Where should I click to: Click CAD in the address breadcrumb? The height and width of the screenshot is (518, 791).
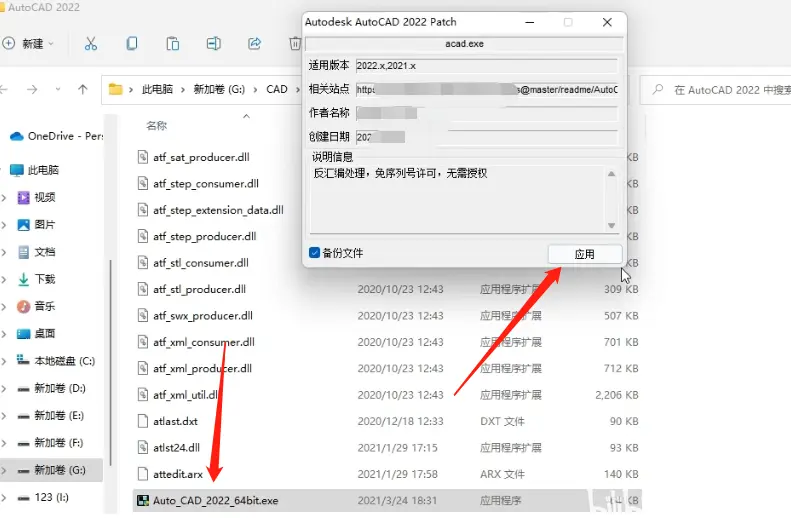pos(276,89)
